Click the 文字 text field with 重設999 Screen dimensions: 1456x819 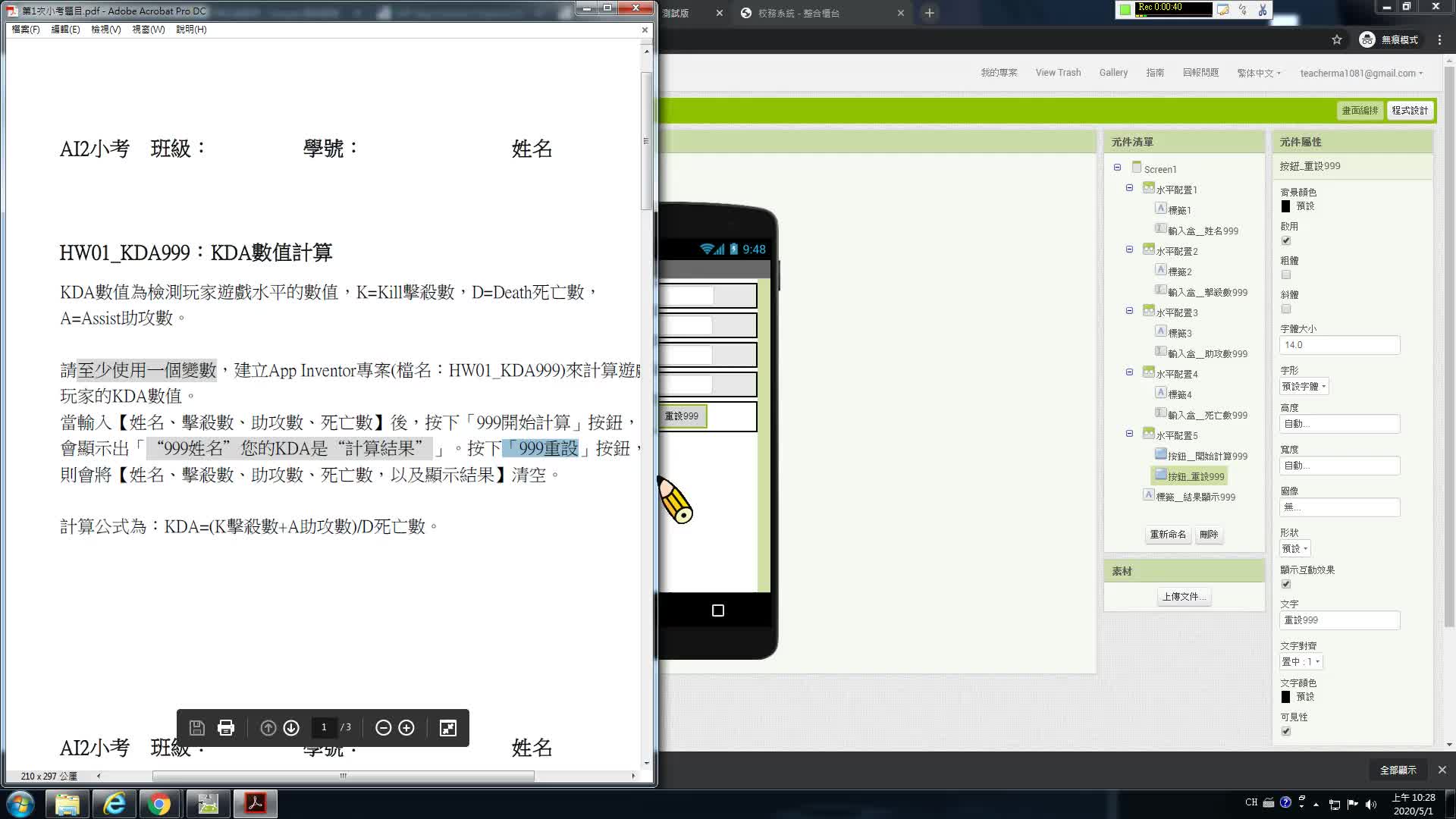tap(1339, 620)
